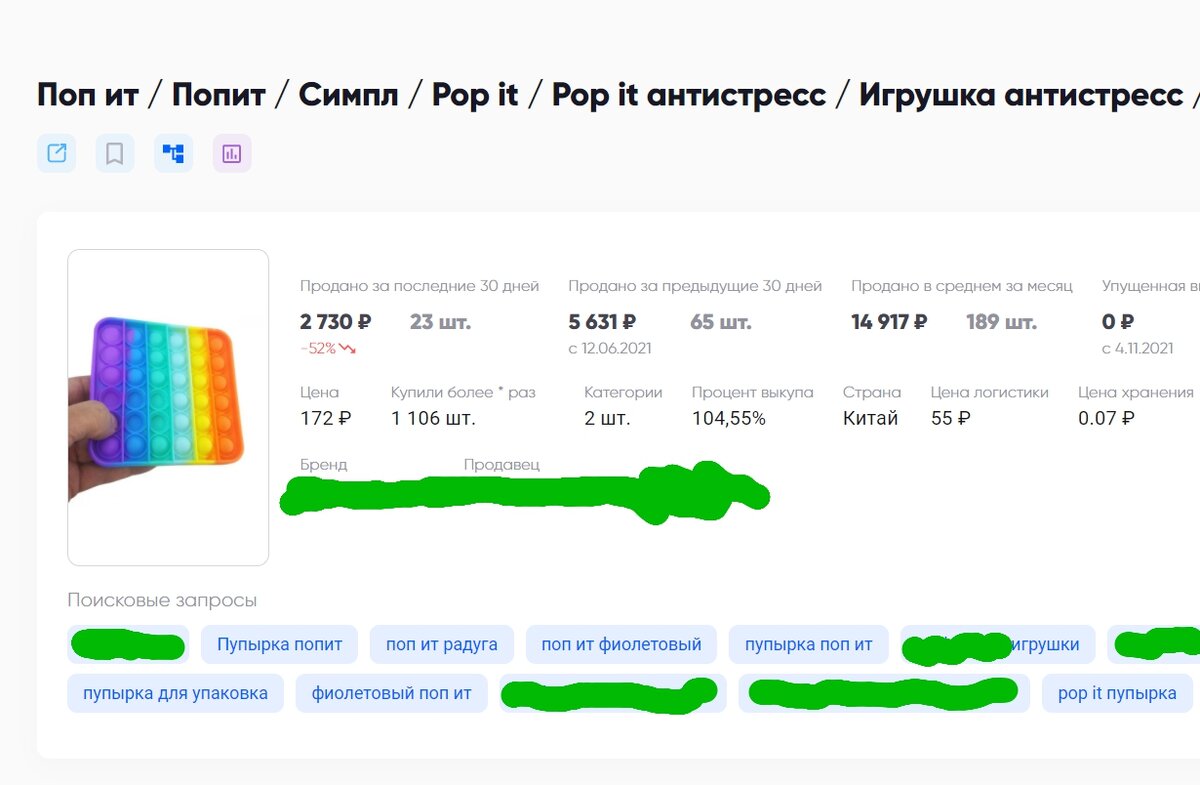Click the 'Китай' country value
Viewport: 1200px width, 785px height.
[870, 418]
